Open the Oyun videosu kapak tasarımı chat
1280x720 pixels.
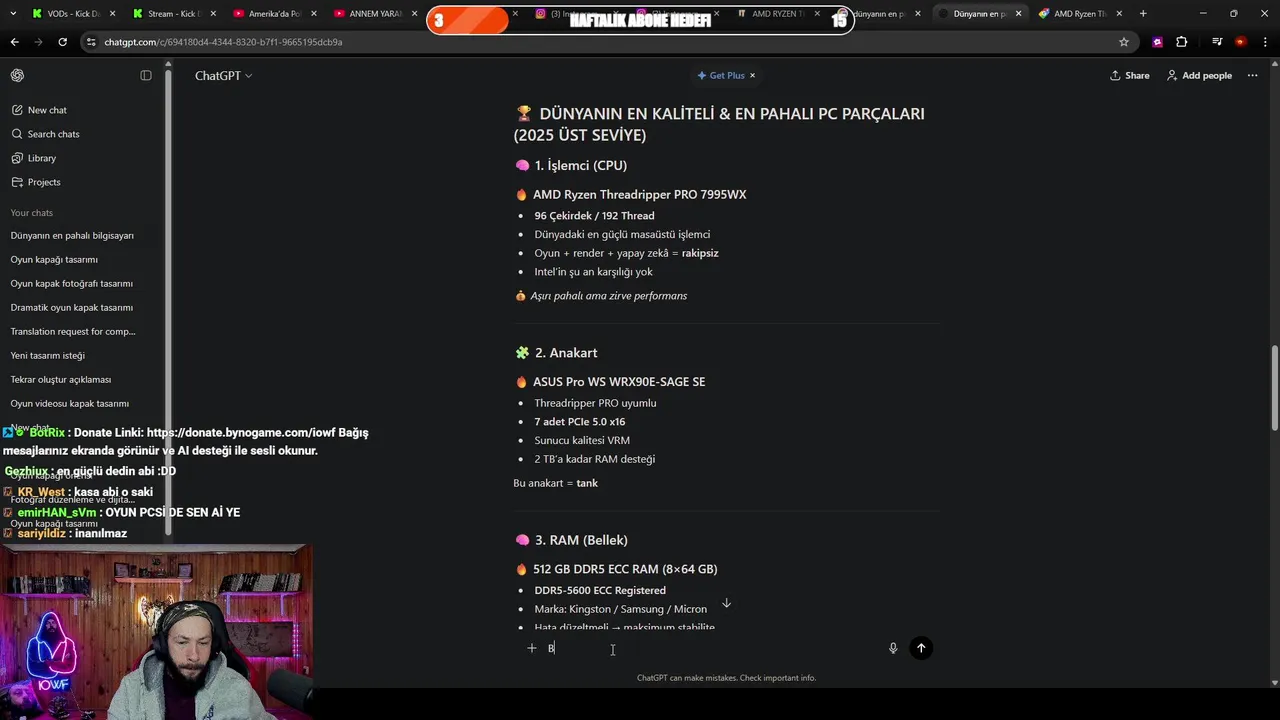click(x=70, y=404)
